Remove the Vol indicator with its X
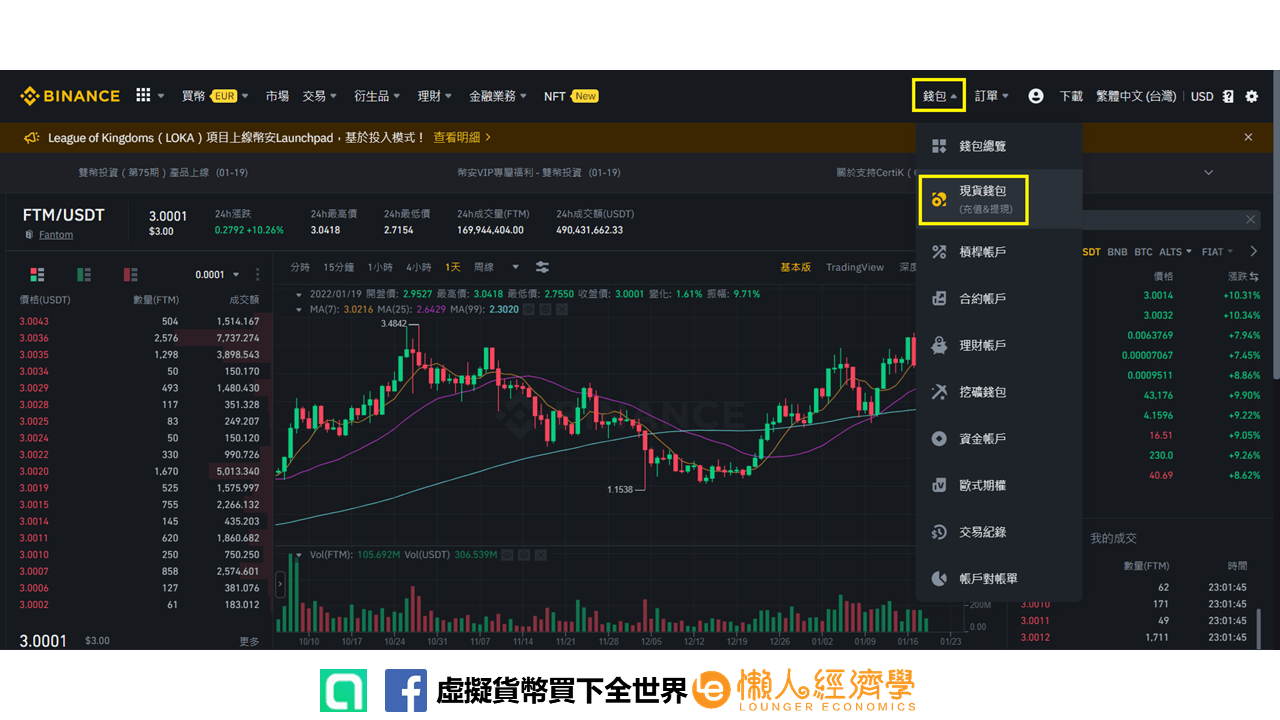This screenshot has width=1280, height=720. (540, 554)
